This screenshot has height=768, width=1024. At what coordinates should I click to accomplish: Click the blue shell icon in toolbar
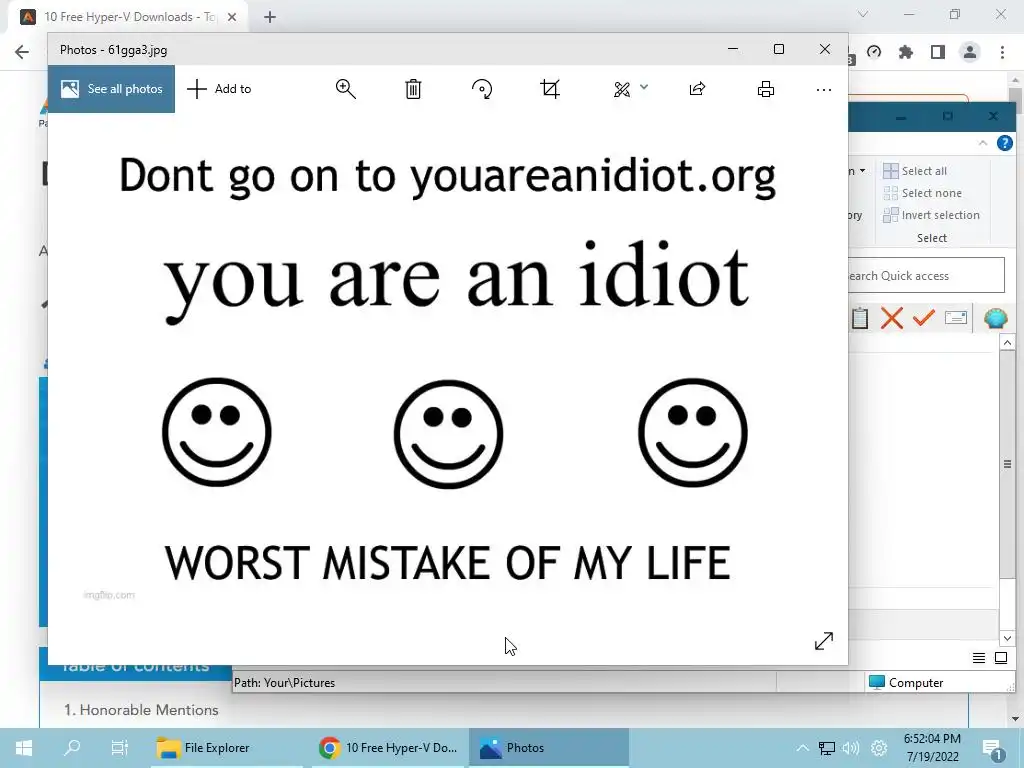coord(995,319)
